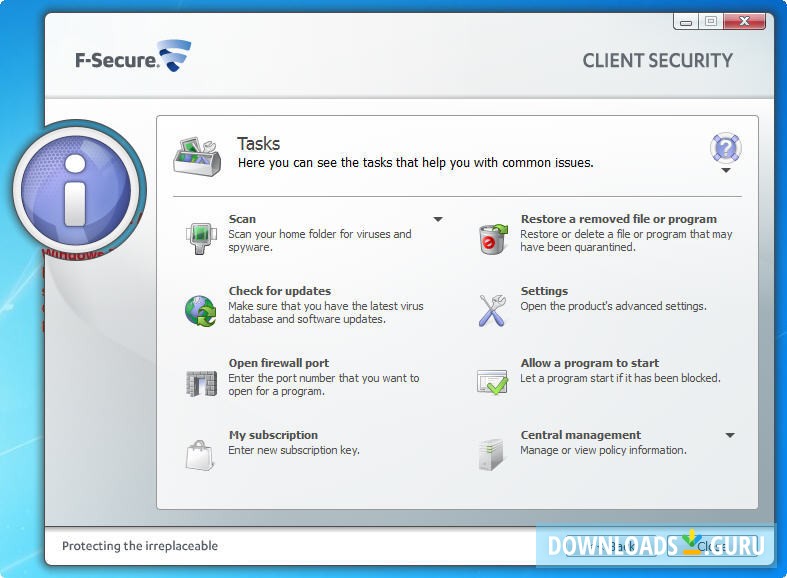Image resolution: width=787 pixels, height=578 pixels.
Task: Close the F-Secure window with the red X
Action: click(x=744, y=21)
